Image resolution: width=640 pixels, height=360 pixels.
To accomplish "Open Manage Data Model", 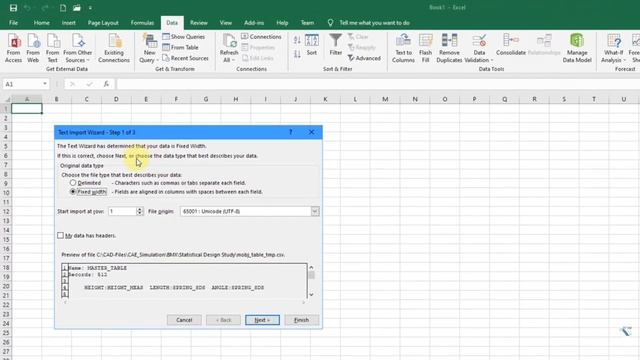I will [577, 48].
